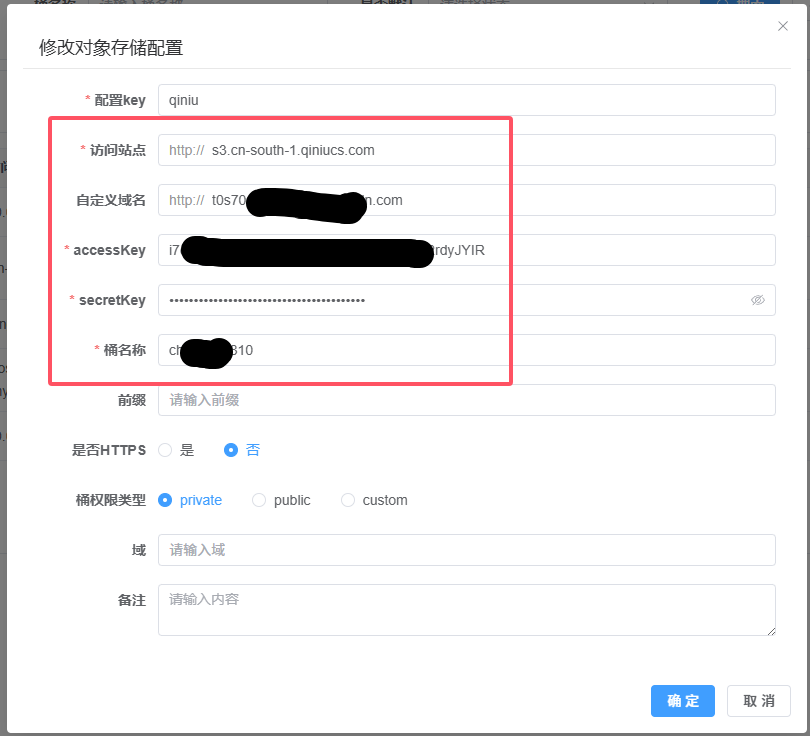Focus the secretKey password field

(x=466, y=300)
